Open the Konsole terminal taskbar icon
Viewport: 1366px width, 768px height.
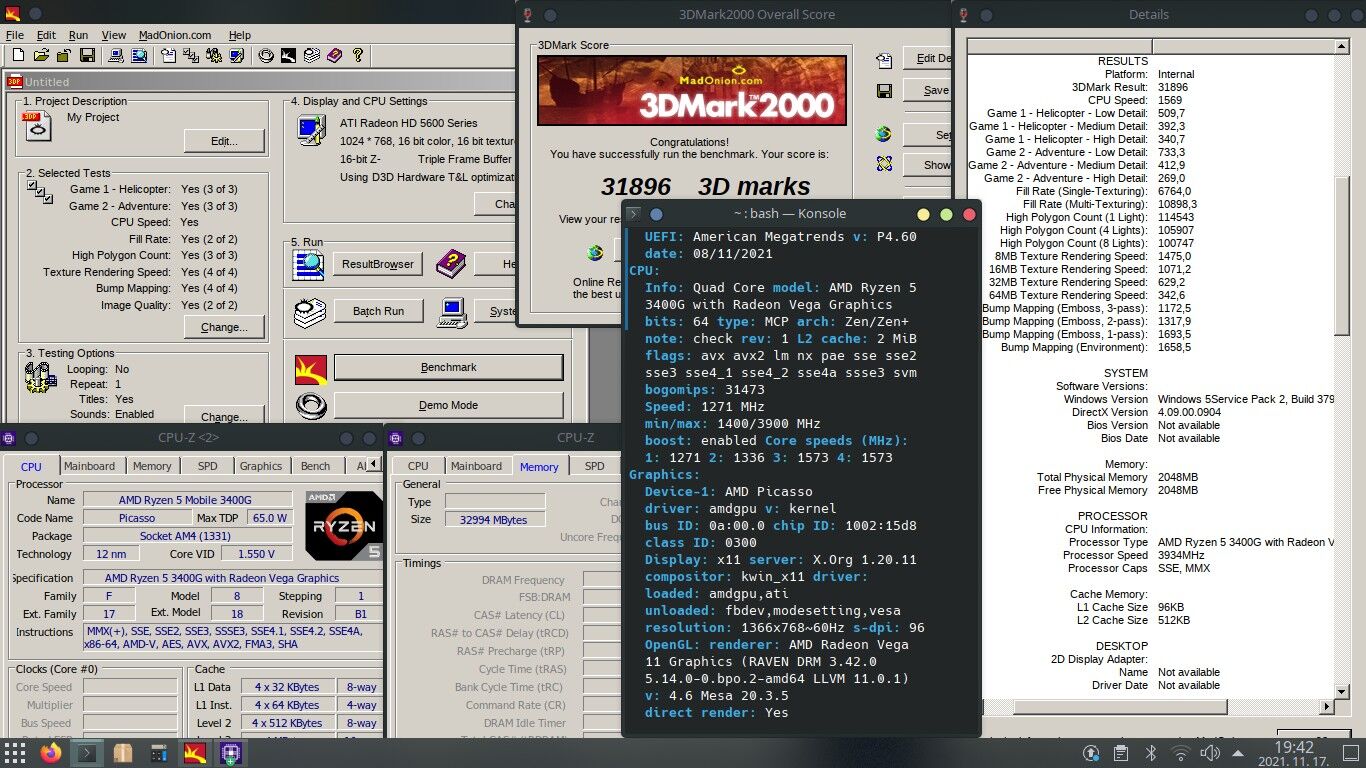pos(87,752)
